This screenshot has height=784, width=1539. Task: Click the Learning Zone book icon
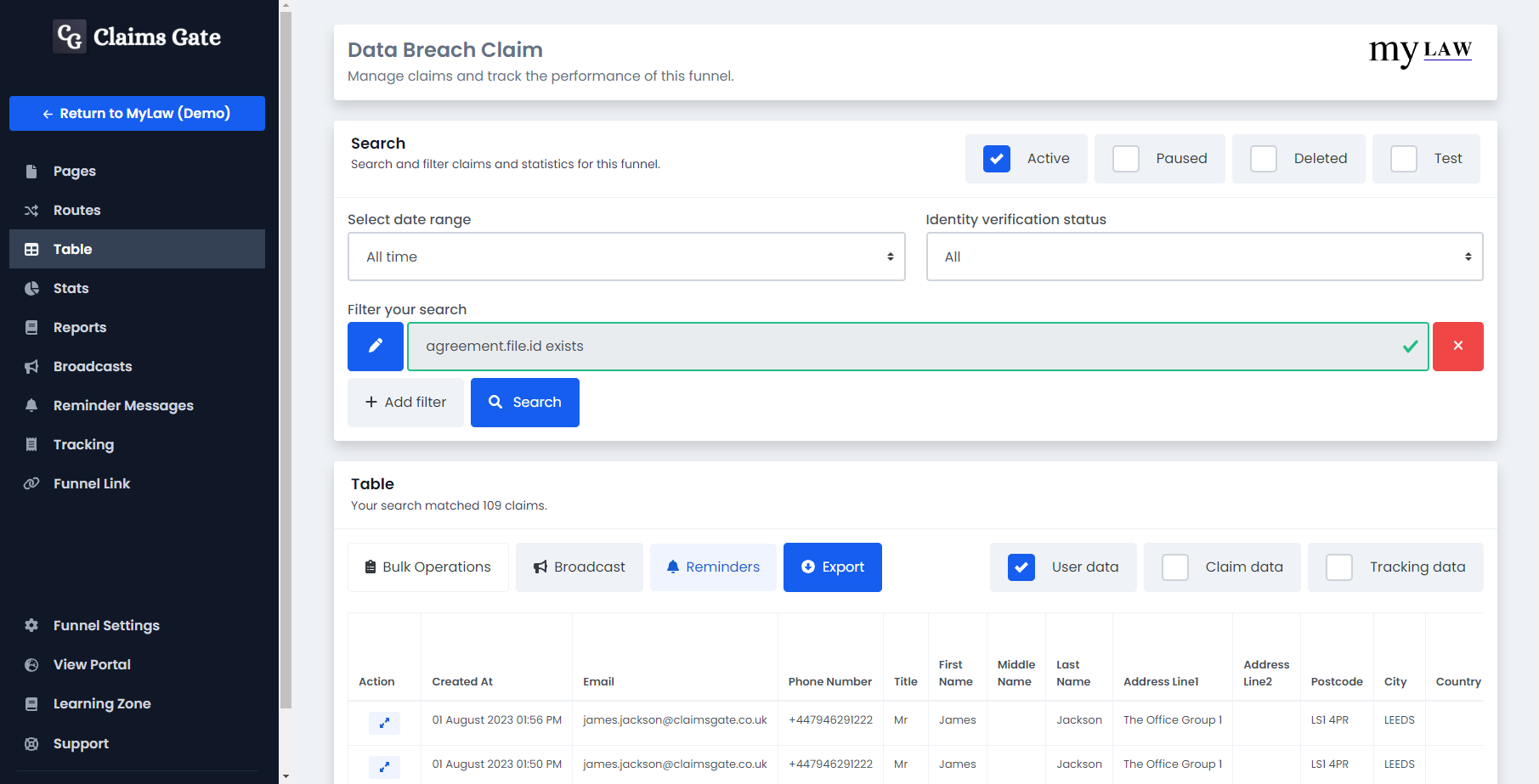[31, 704]
